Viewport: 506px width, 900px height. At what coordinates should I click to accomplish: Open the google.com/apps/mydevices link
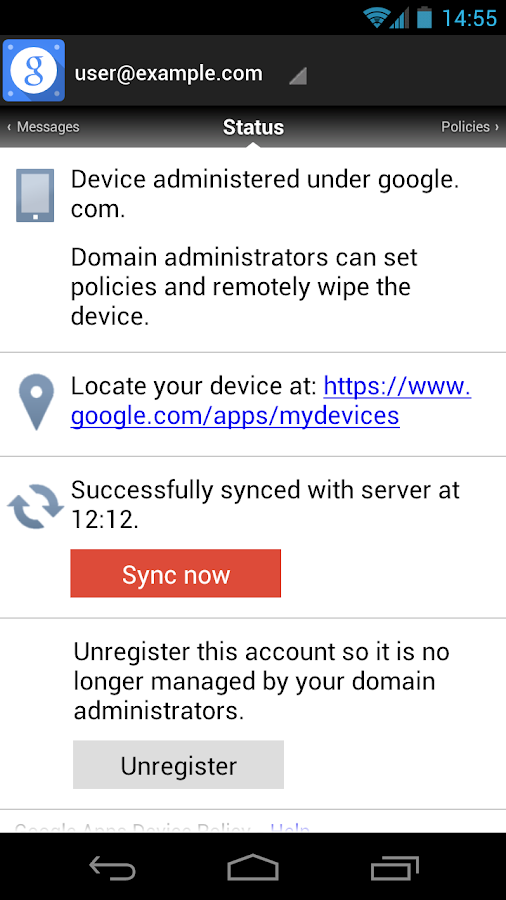pyautogui.click(x=271, y=401)
